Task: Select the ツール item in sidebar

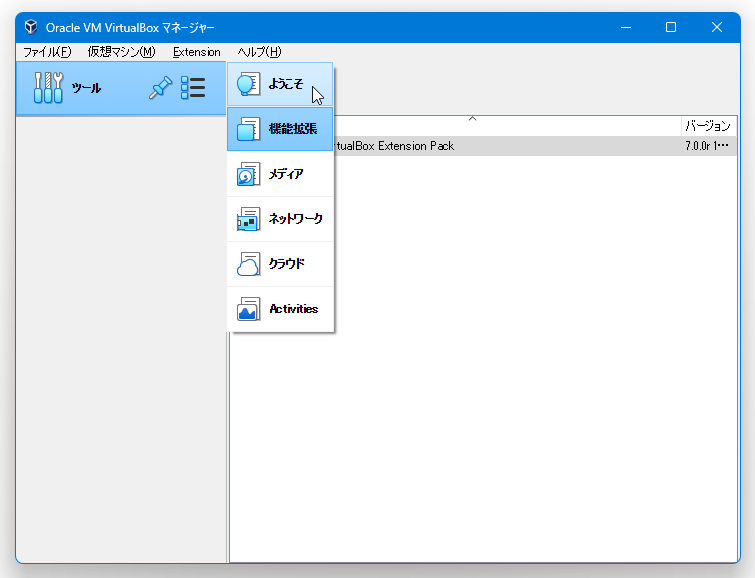Action: coord(121,88)
